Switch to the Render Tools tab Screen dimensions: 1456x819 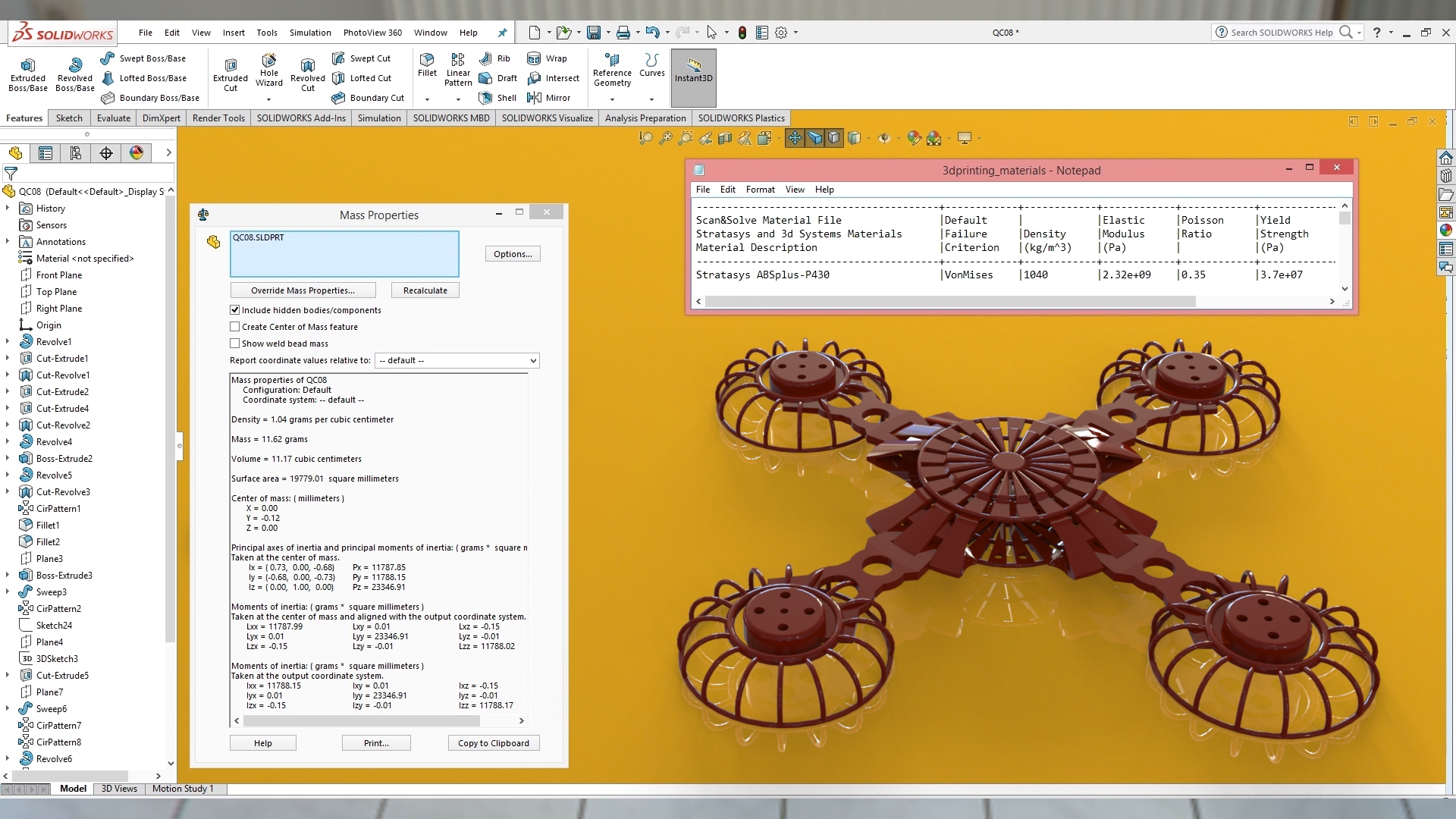pos(218,118)
